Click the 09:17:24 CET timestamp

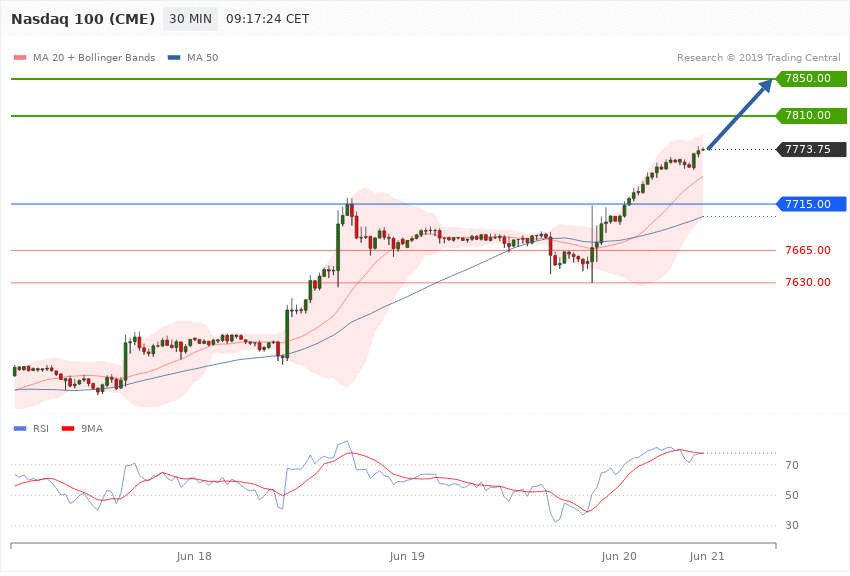[268, 19]
